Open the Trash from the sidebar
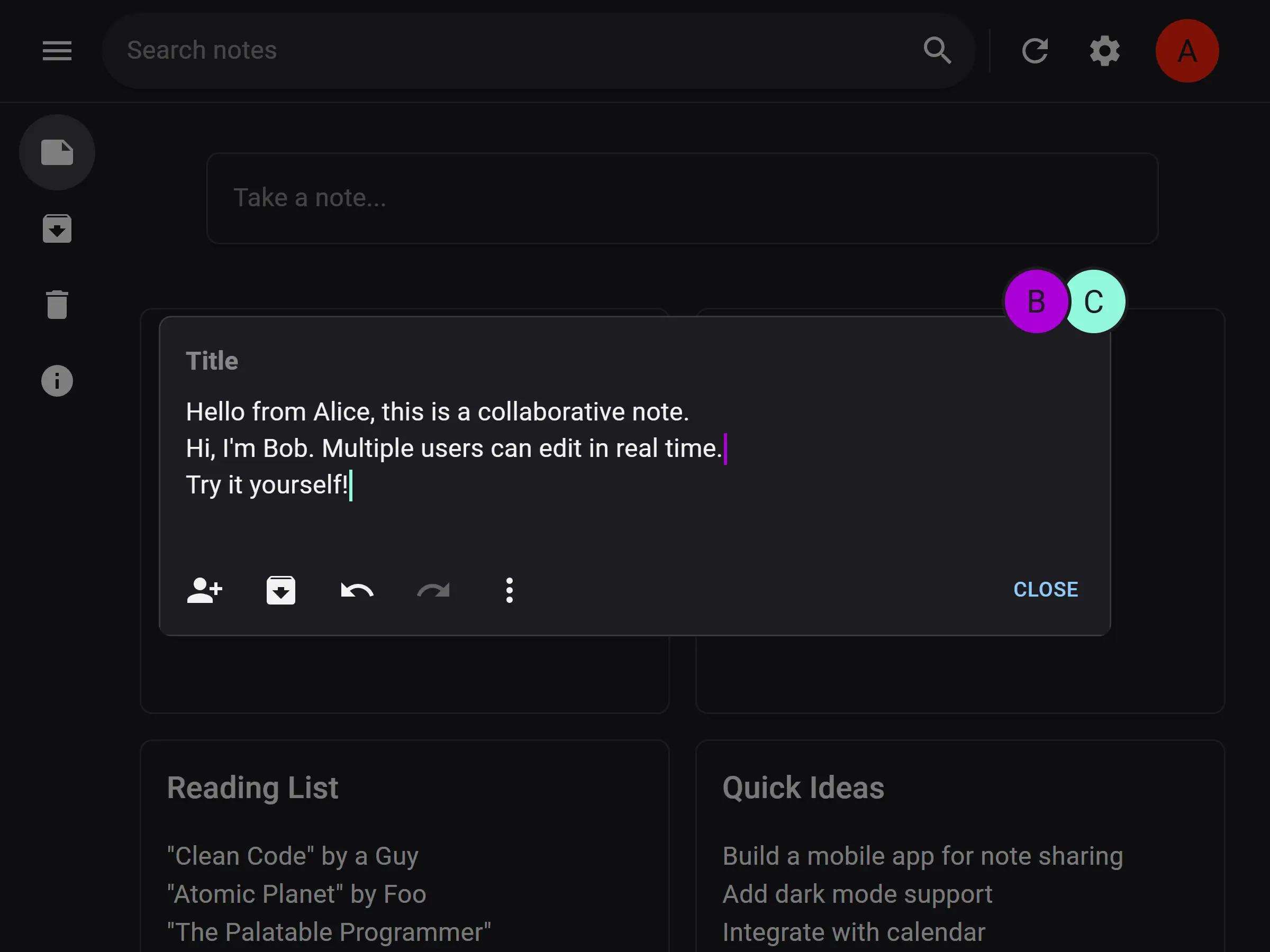Viewport: 1270px width, 952px height. tap(57, 304)
